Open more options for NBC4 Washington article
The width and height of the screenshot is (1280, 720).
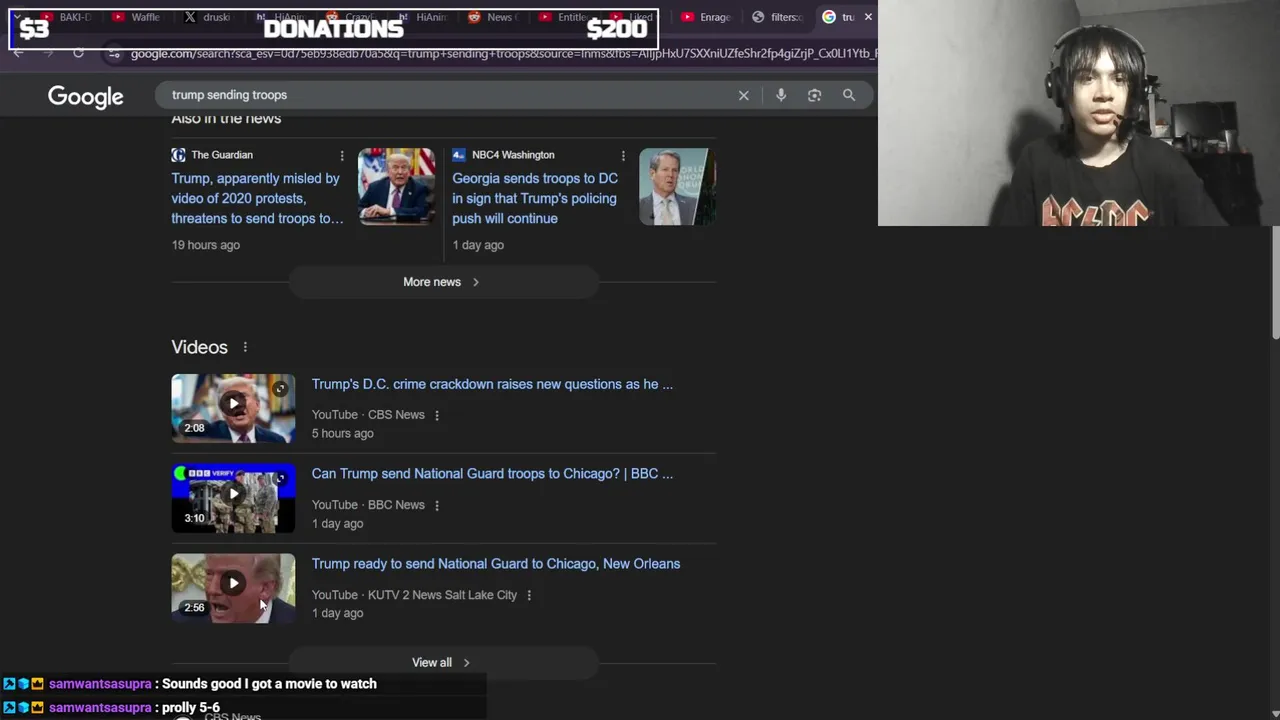click(x=623, y=155)
